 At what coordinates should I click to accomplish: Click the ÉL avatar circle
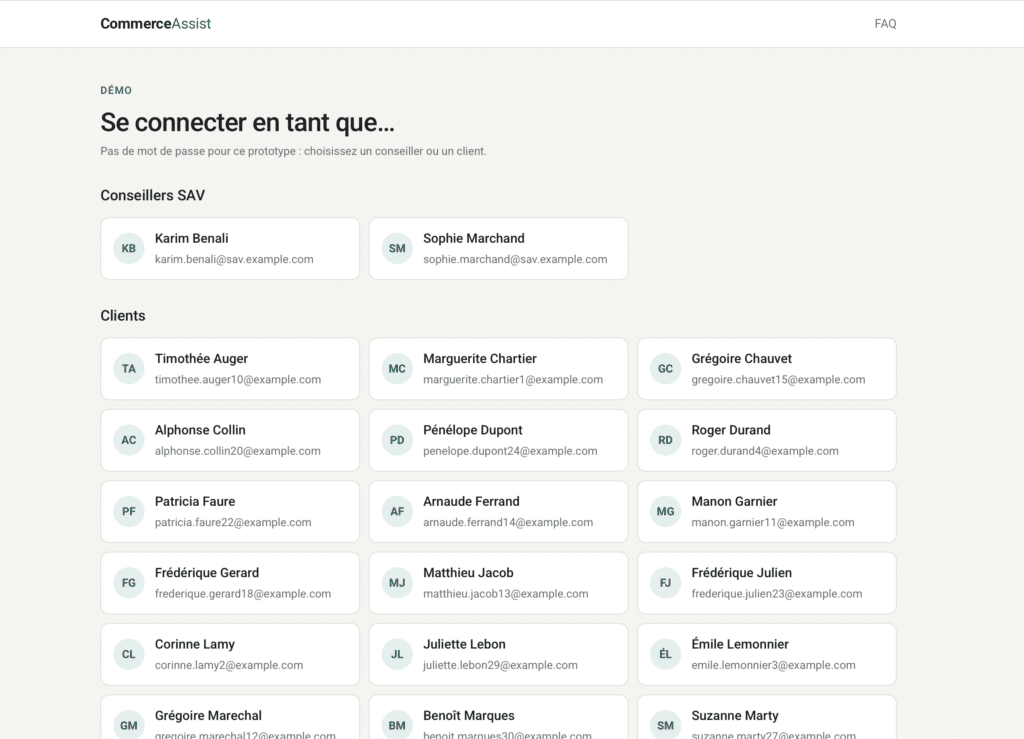coord(665,654)
